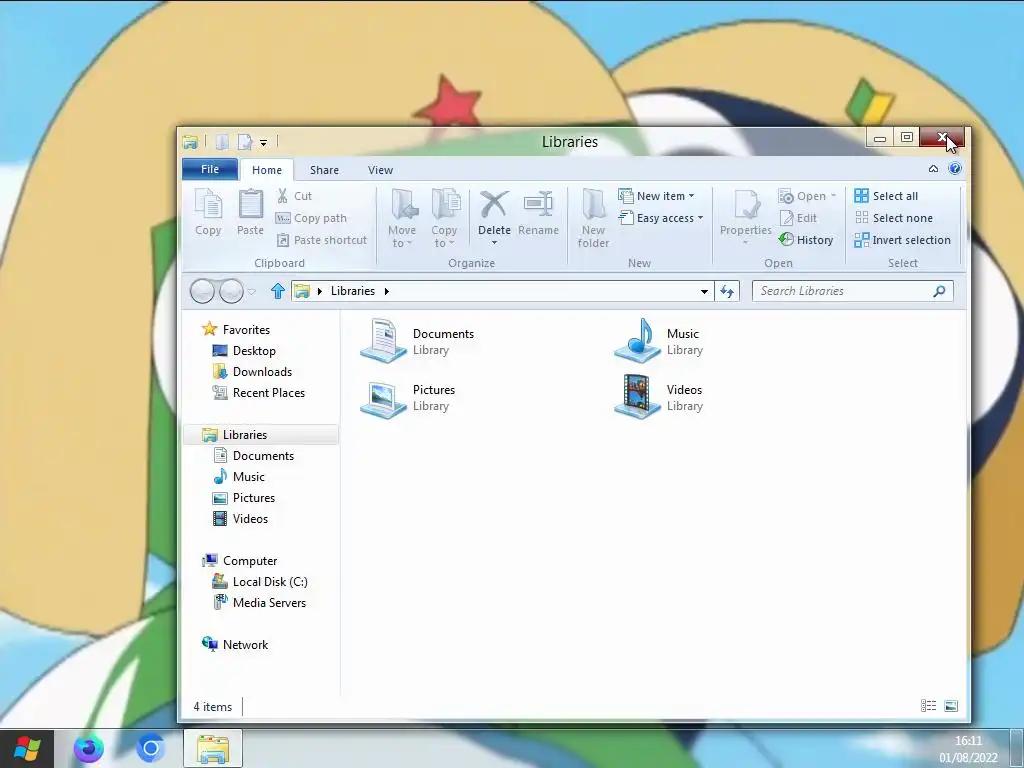Open the address bar history dropdown
Screen dimensions: 1024x768
click(704, 291)
